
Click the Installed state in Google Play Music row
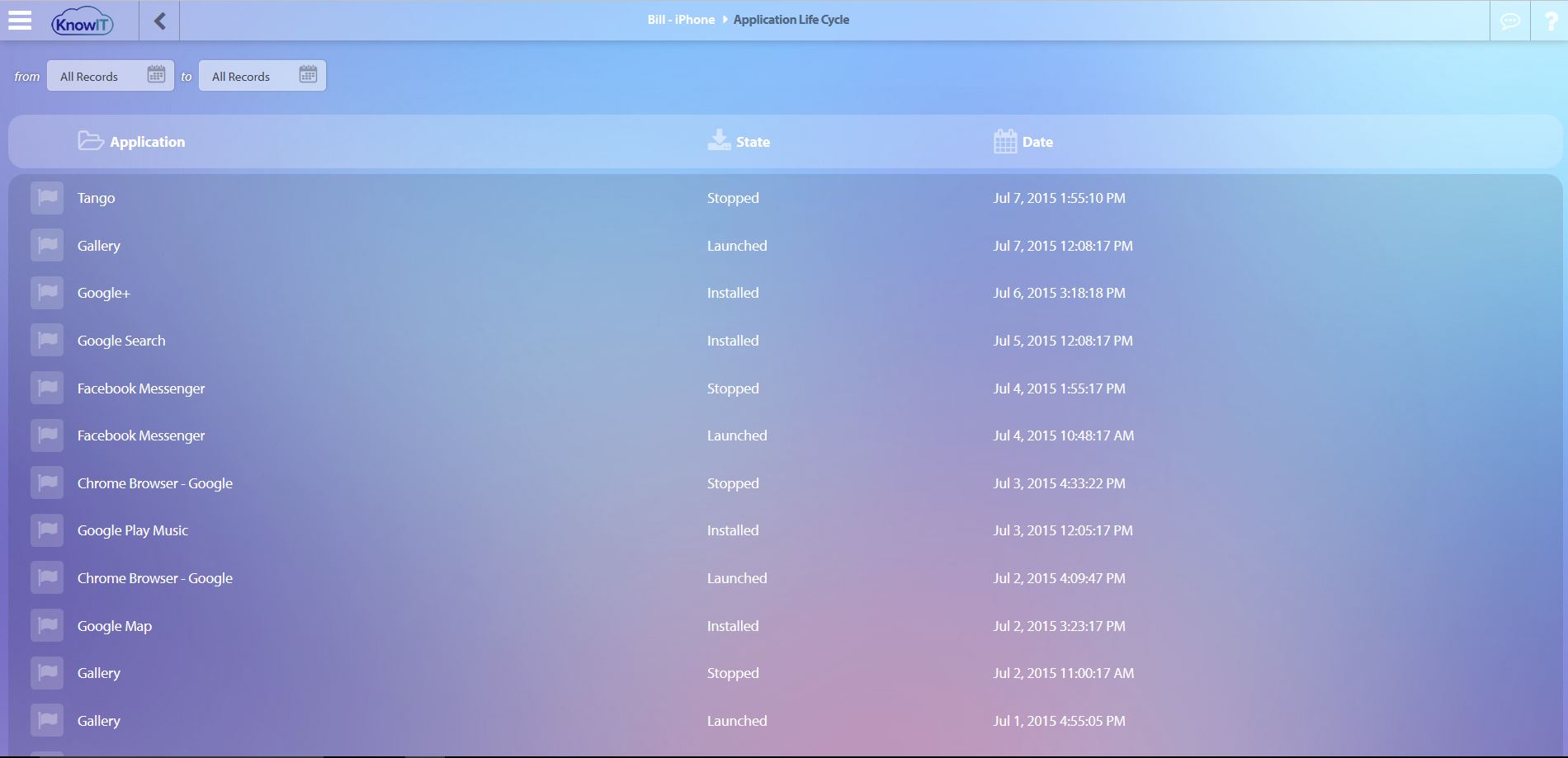[733, 530]
